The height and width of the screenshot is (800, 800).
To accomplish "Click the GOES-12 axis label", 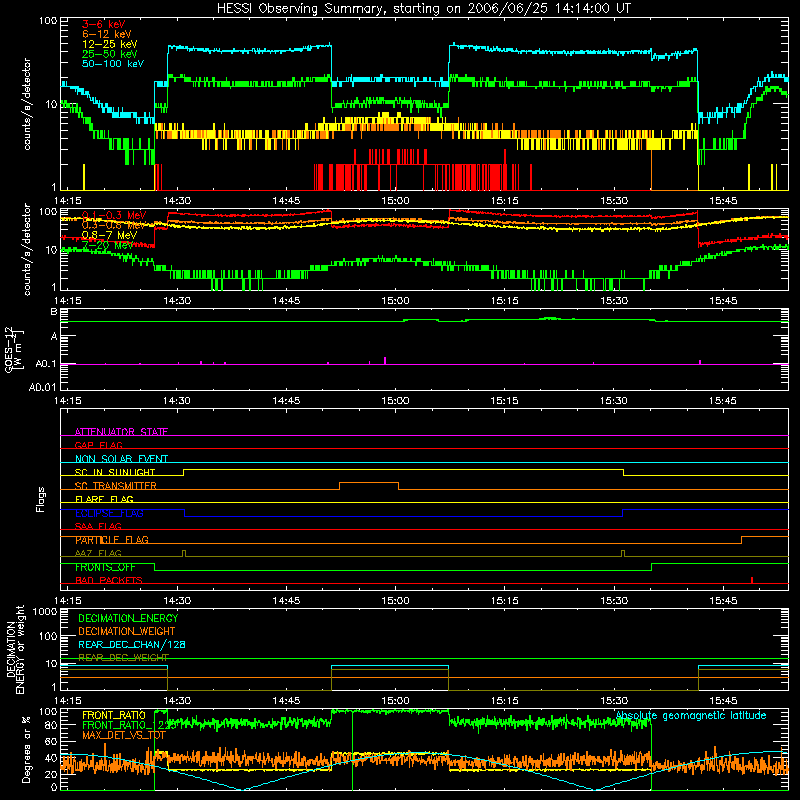I will point(14,349).
